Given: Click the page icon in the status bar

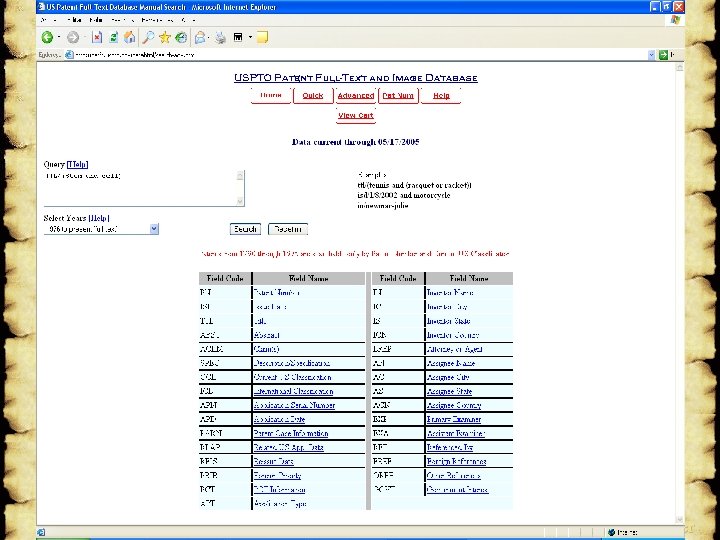Looking at the screenshot, I should 41,532.
